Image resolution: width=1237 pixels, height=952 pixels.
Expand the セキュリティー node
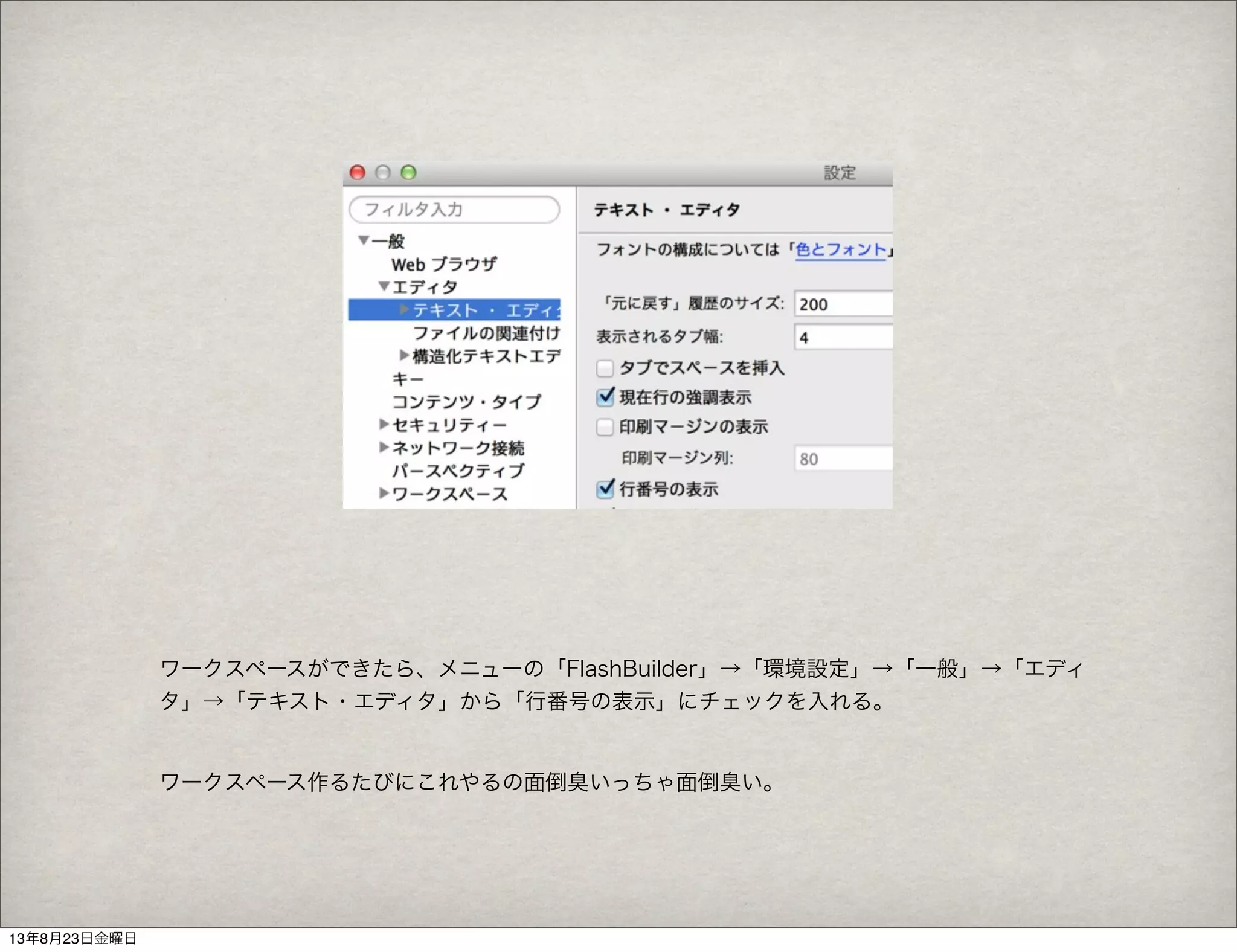384,425
